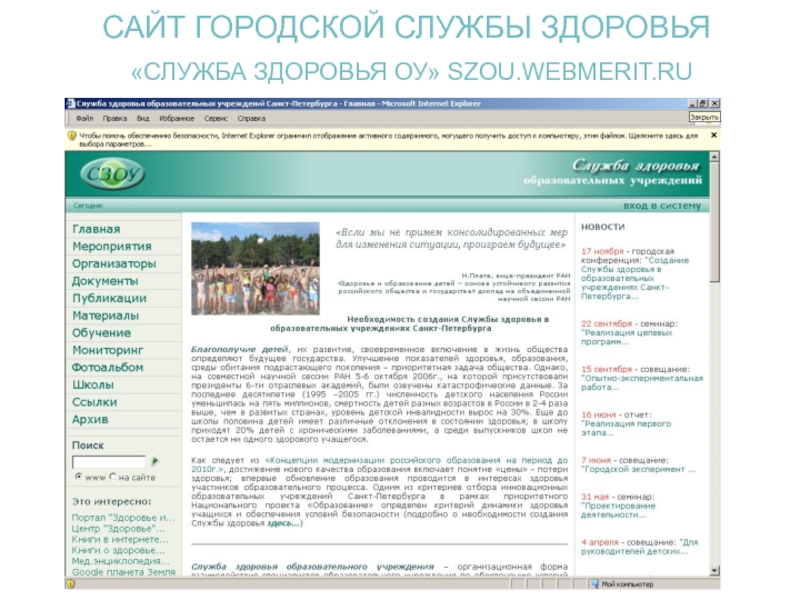The height and width of the screenshot is (600, 800).
Task: Open the Избранное menu
Action: pyautogui.click(x=177, y=118)
